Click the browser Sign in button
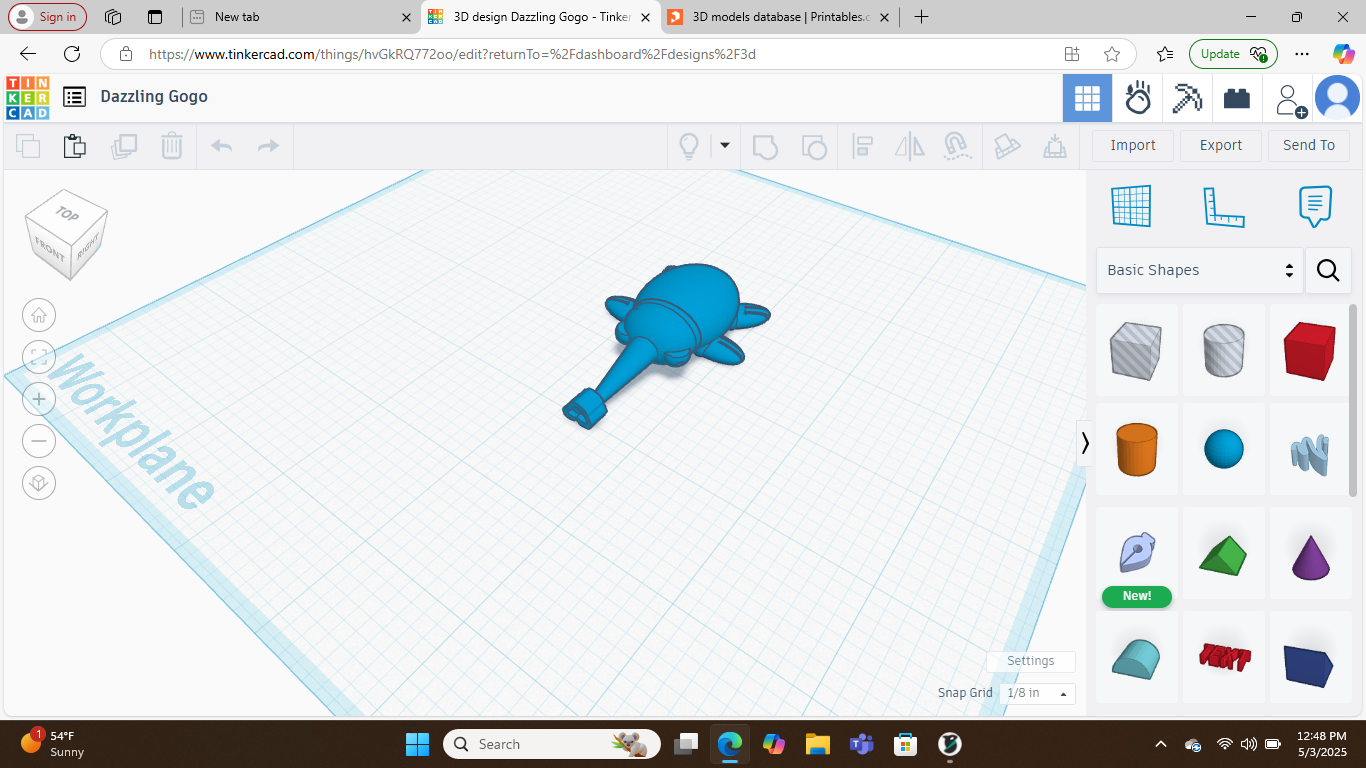This screenshot has width=1366, height=768. (47, 17)
